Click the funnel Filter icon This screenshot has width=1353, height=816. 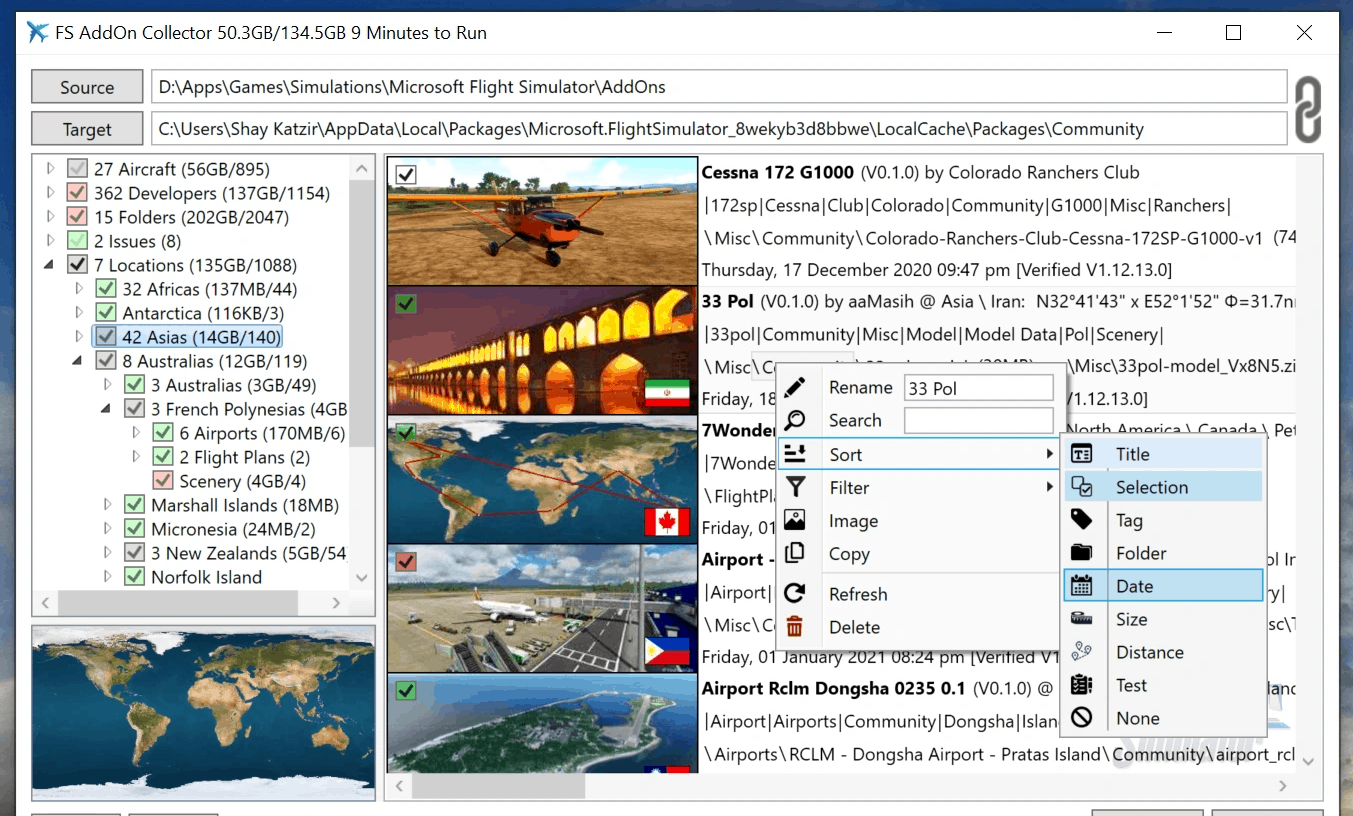(x=795, y=488)
